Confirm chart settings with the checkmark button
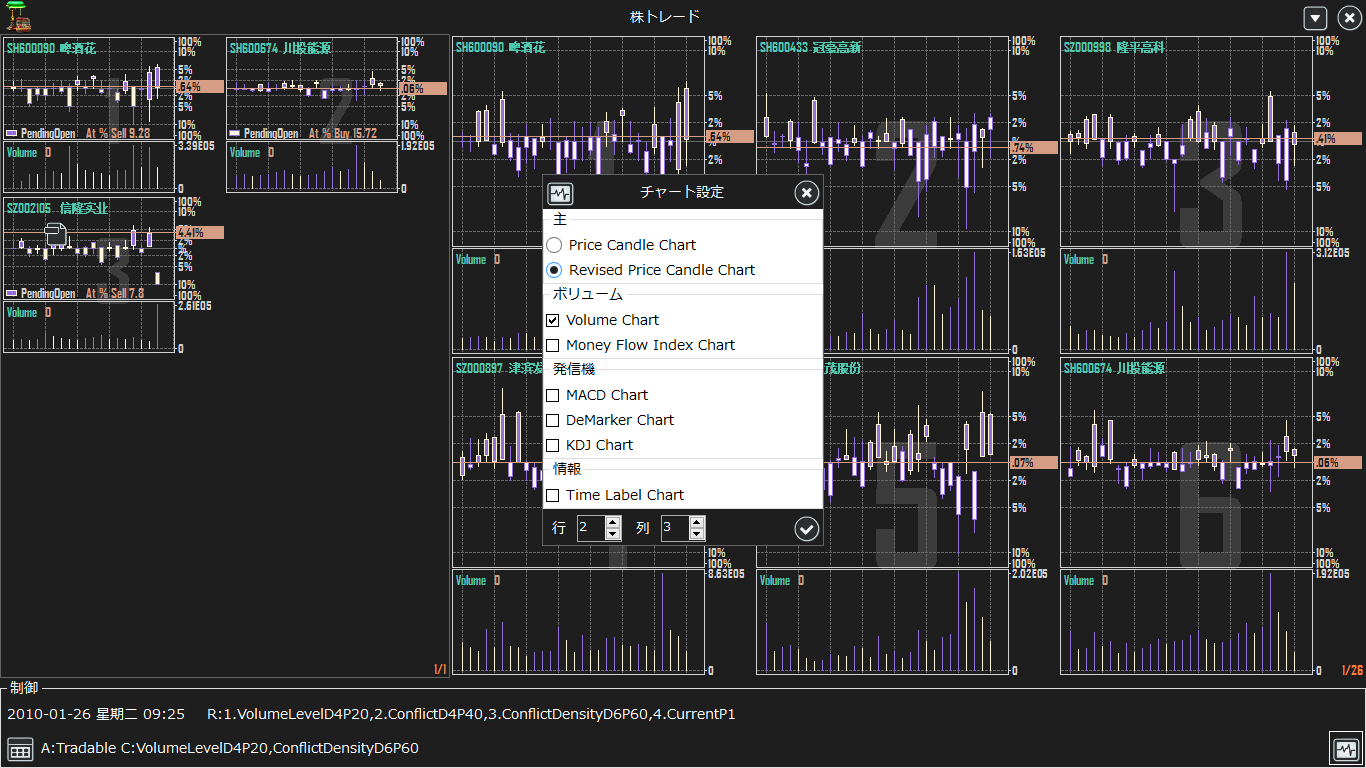Image resolution: width=1366 pixels, height=768 pixels. point(806,529)
